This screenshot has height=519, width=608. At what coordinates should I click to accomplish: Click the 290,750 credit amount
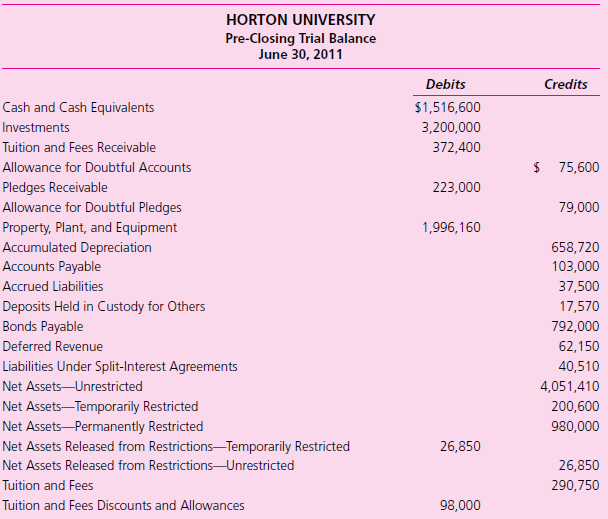(x=575, y=486)
